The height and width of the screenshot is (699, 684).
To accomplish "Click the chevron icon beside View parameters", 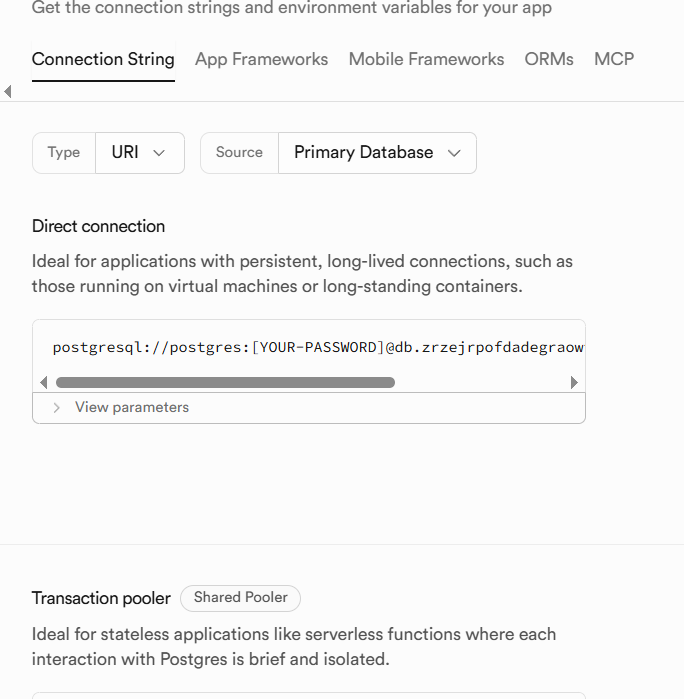I will (57, 407).
